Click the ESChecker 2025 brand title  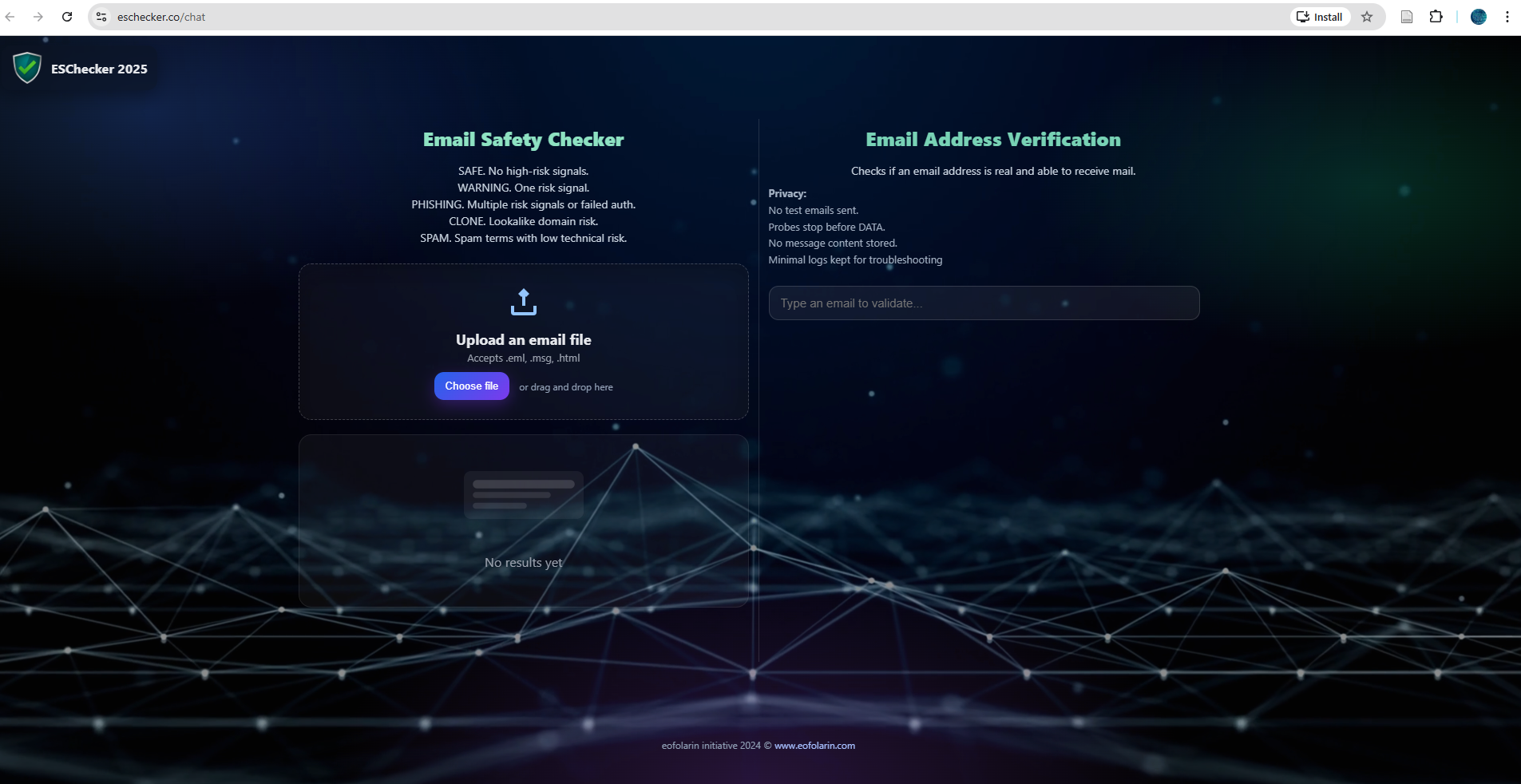point(99,69)
